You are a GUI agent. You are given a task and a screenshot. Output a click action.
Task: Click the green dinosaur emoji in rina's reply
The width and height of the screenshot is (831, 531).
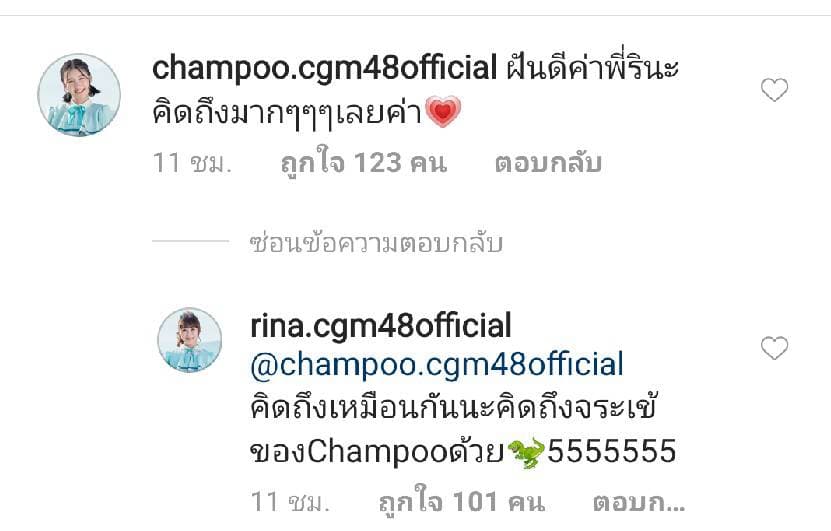tap(526, 453)
